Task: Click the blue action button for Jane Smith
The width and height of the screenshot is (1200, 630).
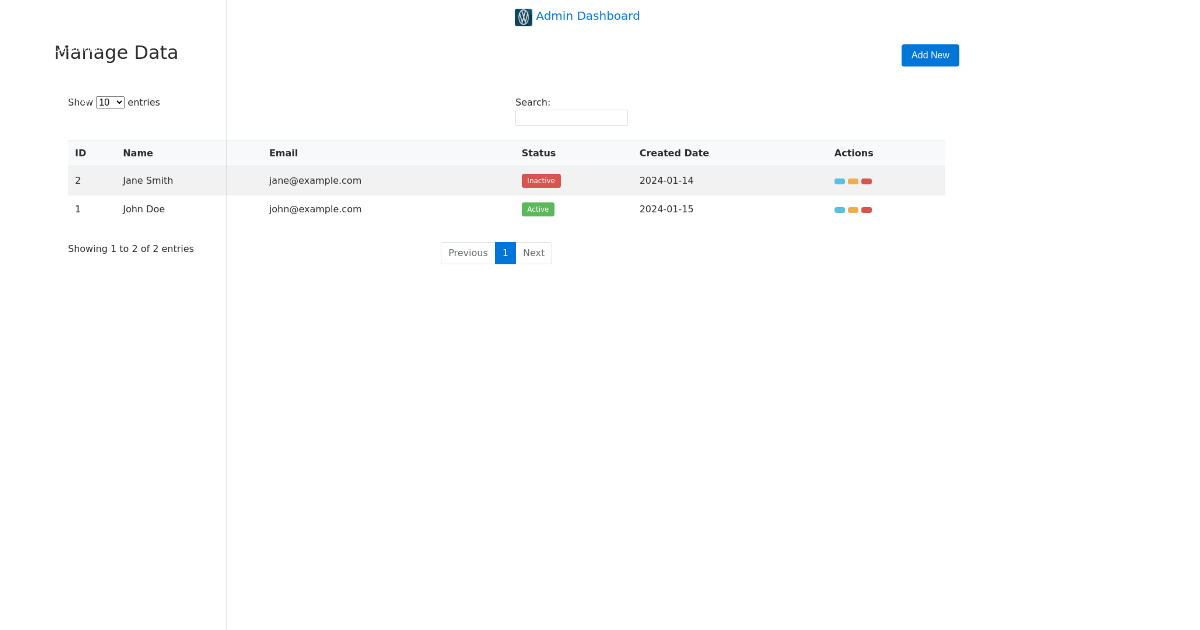Action: [839, 181]
